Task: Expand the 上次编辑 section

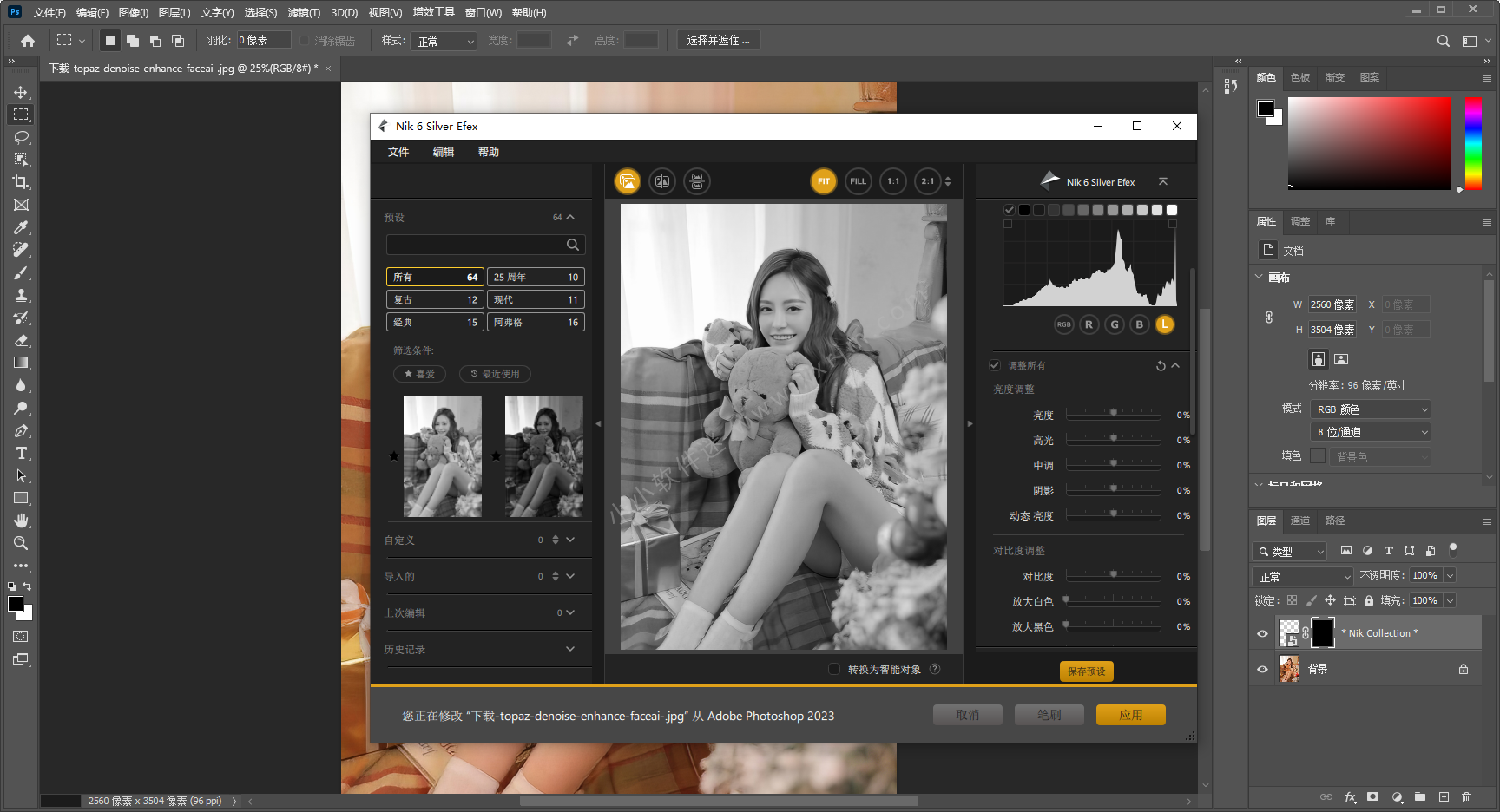Action: click(570, 612)
